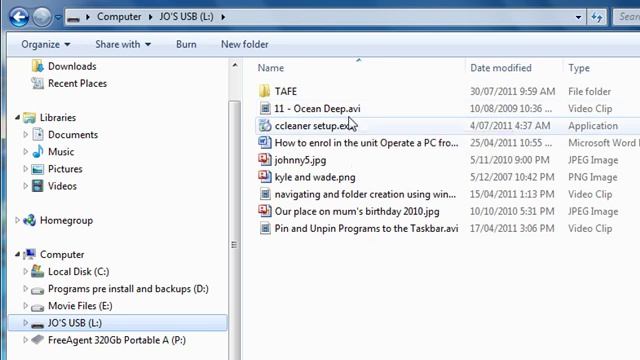Image resolution: width=640 pixels, height=360 pixels.
Task: Select the Local Disk (C:) drive icon
Action: click(38, 271)
